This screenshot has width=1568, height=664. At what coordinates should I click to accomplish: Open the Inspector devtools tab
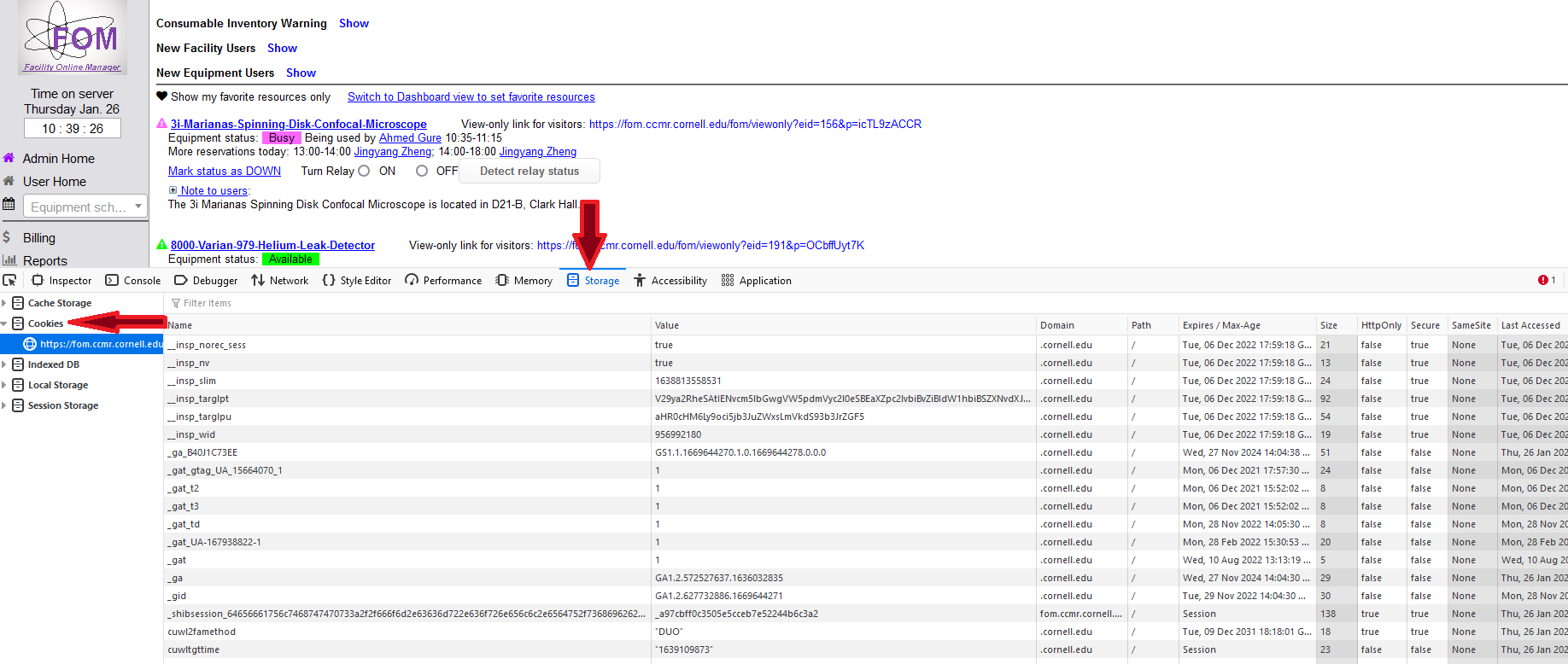pos(61,280)
